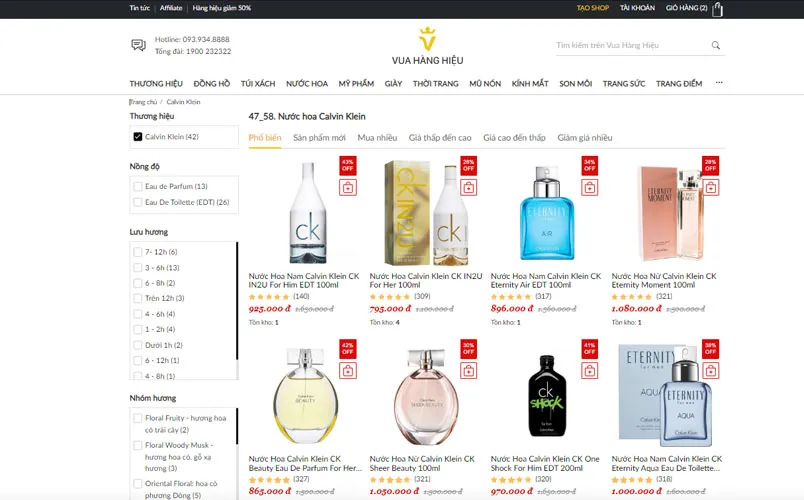
Task: Check the Eau de Parfum filter
Action: tap(137, 186)
